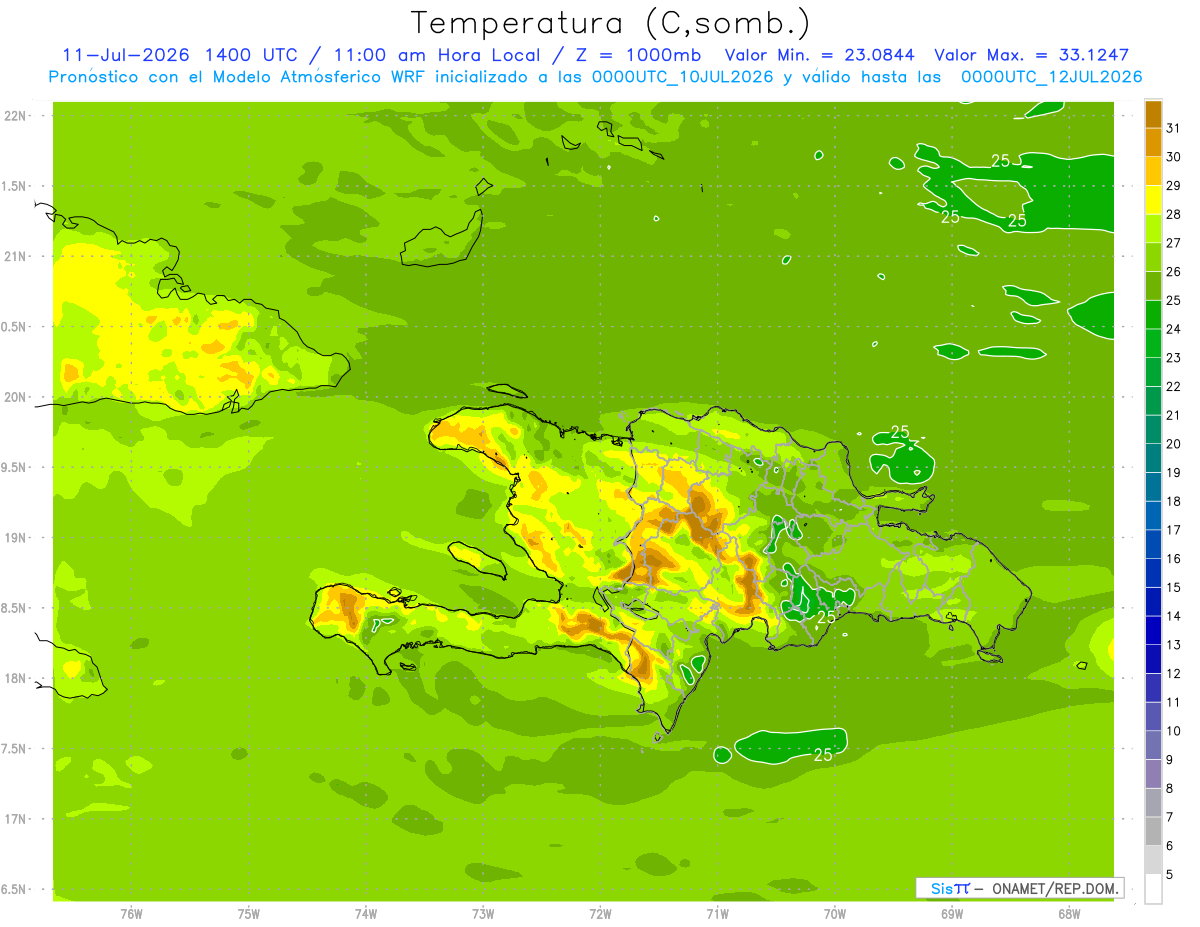
Task: Click the "19N" latitude axis label
Action: click(x=16, y=538)
